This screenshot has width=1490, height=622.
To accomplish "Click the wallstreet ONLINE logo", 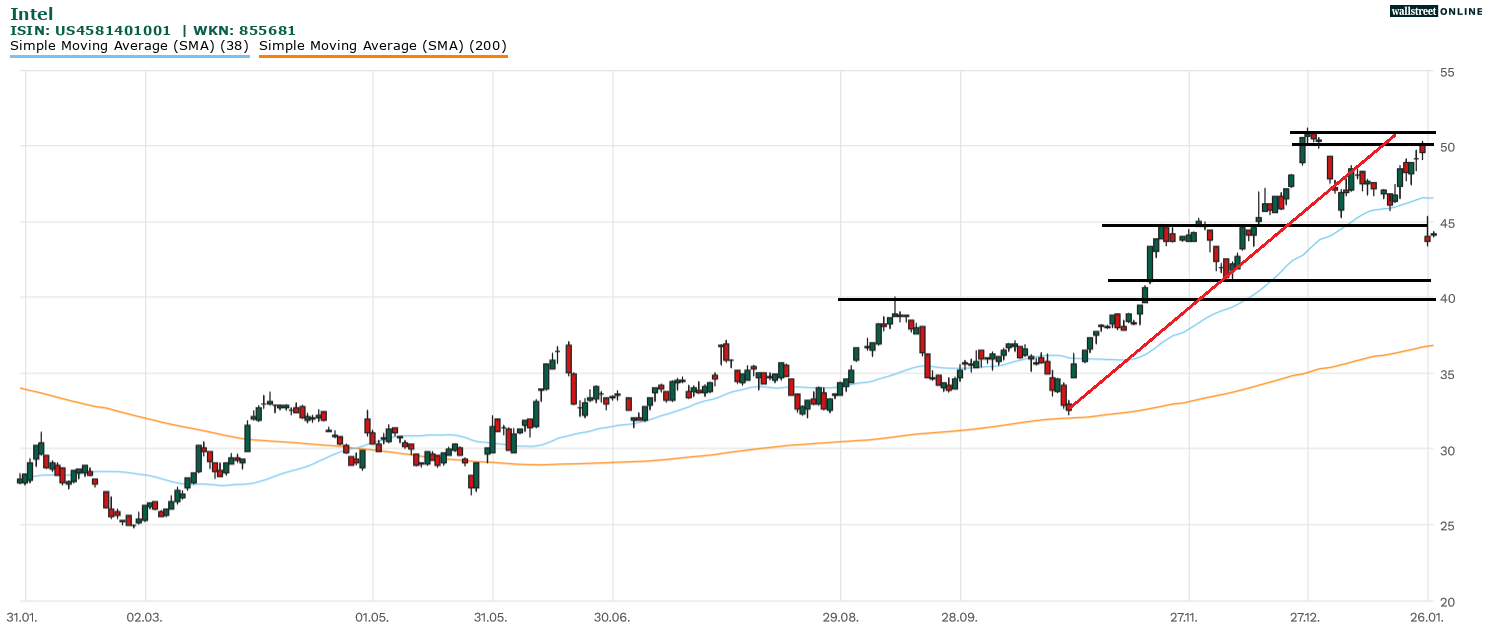I will pyautogui.click(x=1436, y=11).
